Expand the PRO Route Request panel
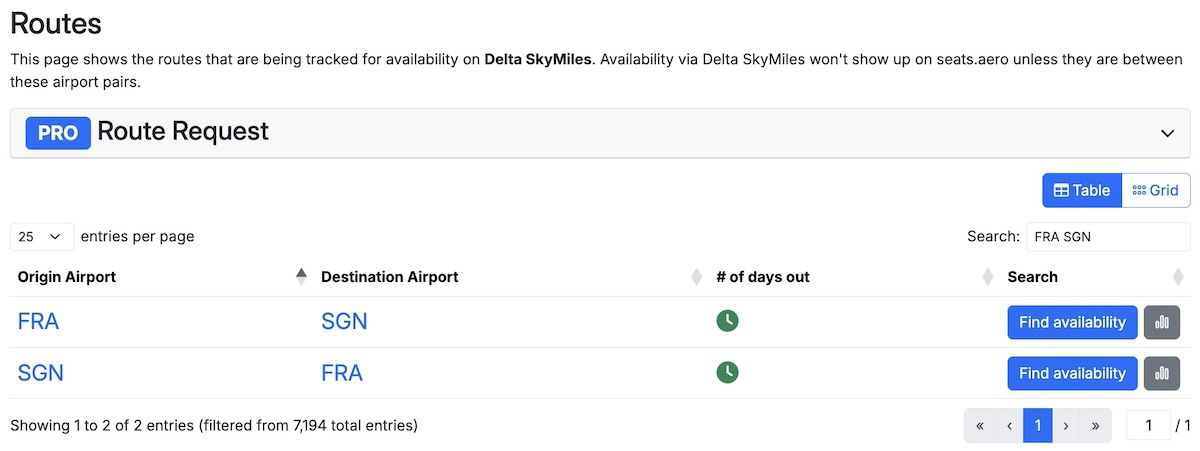 click(x=1166, y=133)
